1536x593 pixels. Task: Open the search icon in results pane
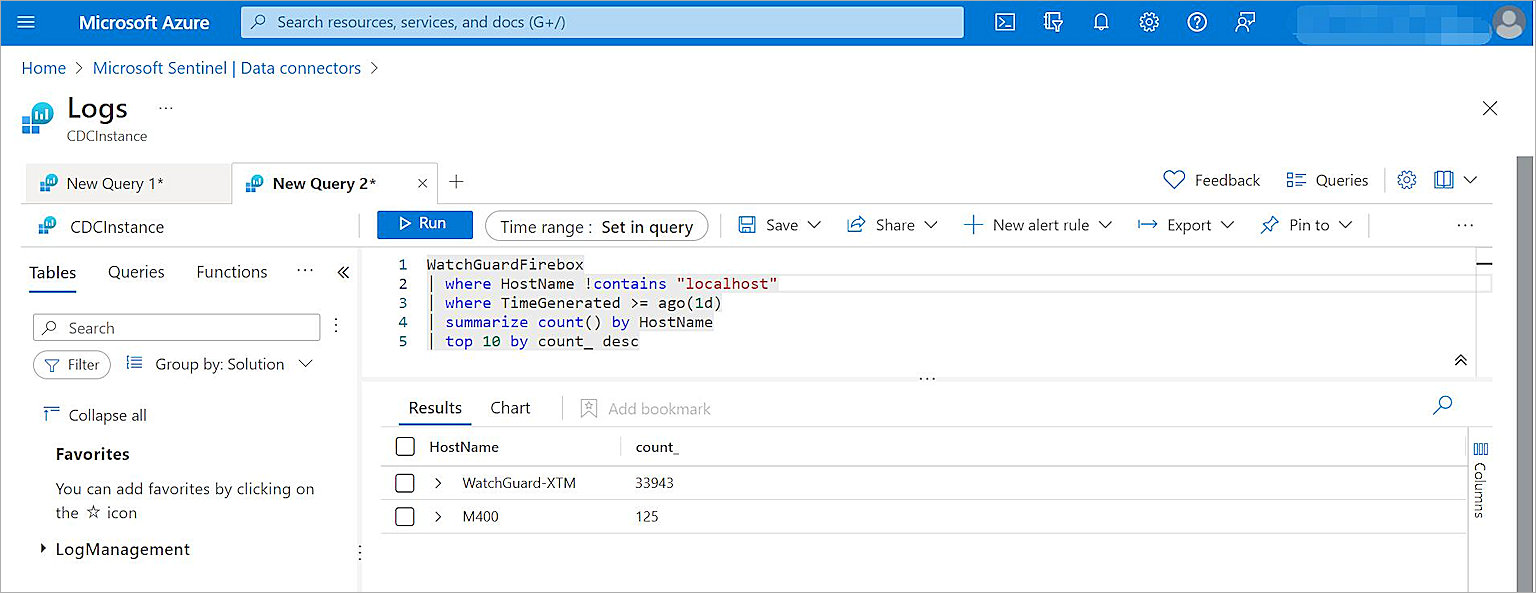coord(1442,406)
